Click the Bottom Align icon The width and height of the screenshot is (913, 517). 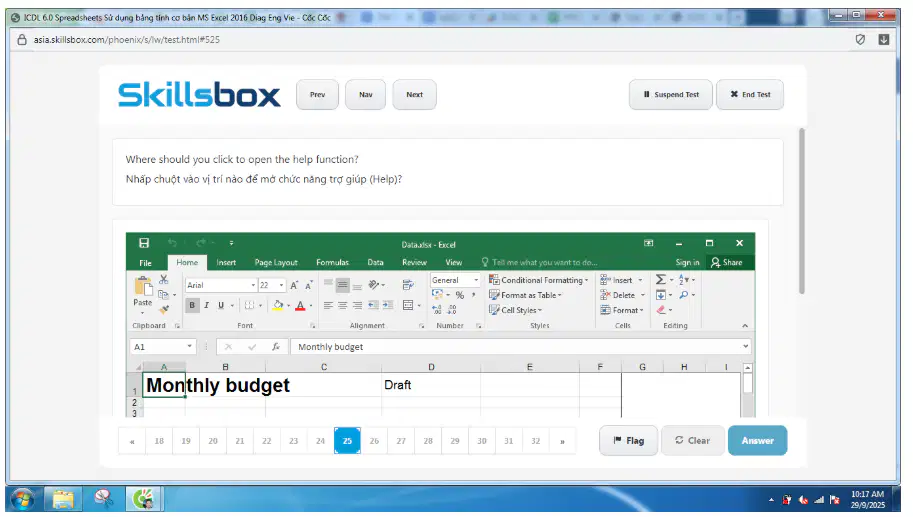tap(358, 285)
